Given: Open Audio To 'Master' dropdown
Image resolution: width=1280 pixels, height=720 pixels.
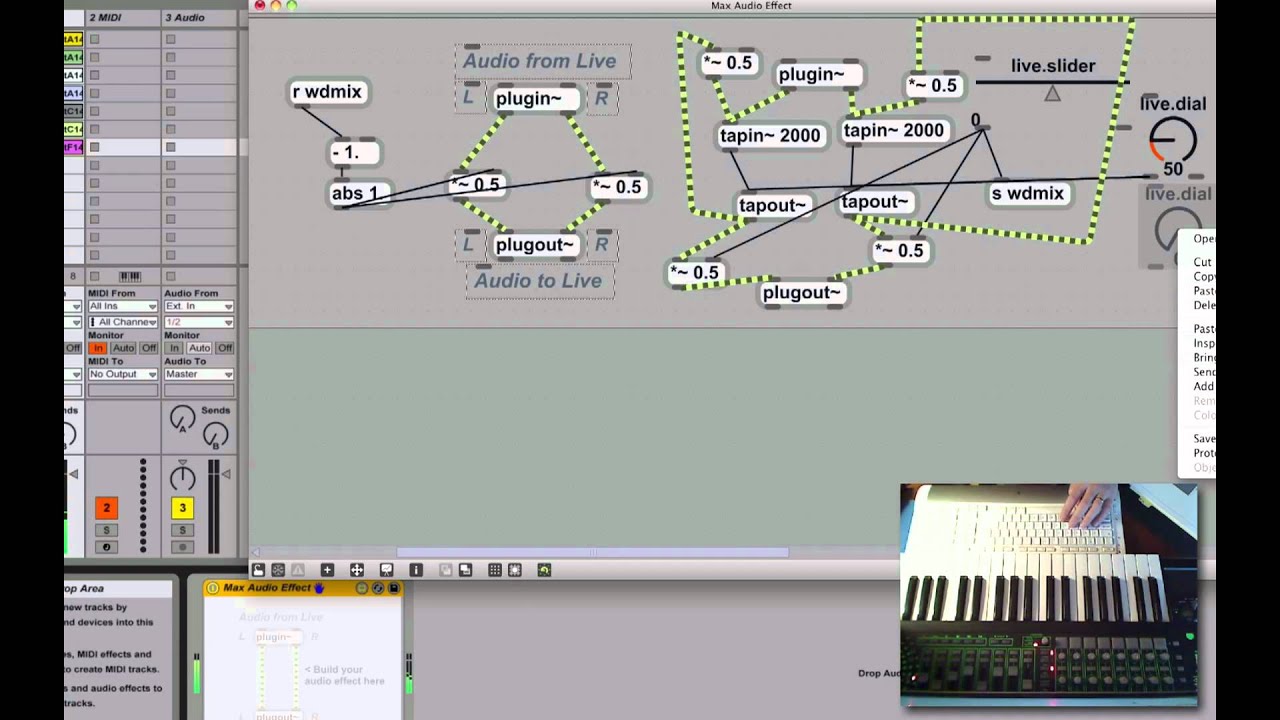Looking at the screenshot, I should [199, 374].
